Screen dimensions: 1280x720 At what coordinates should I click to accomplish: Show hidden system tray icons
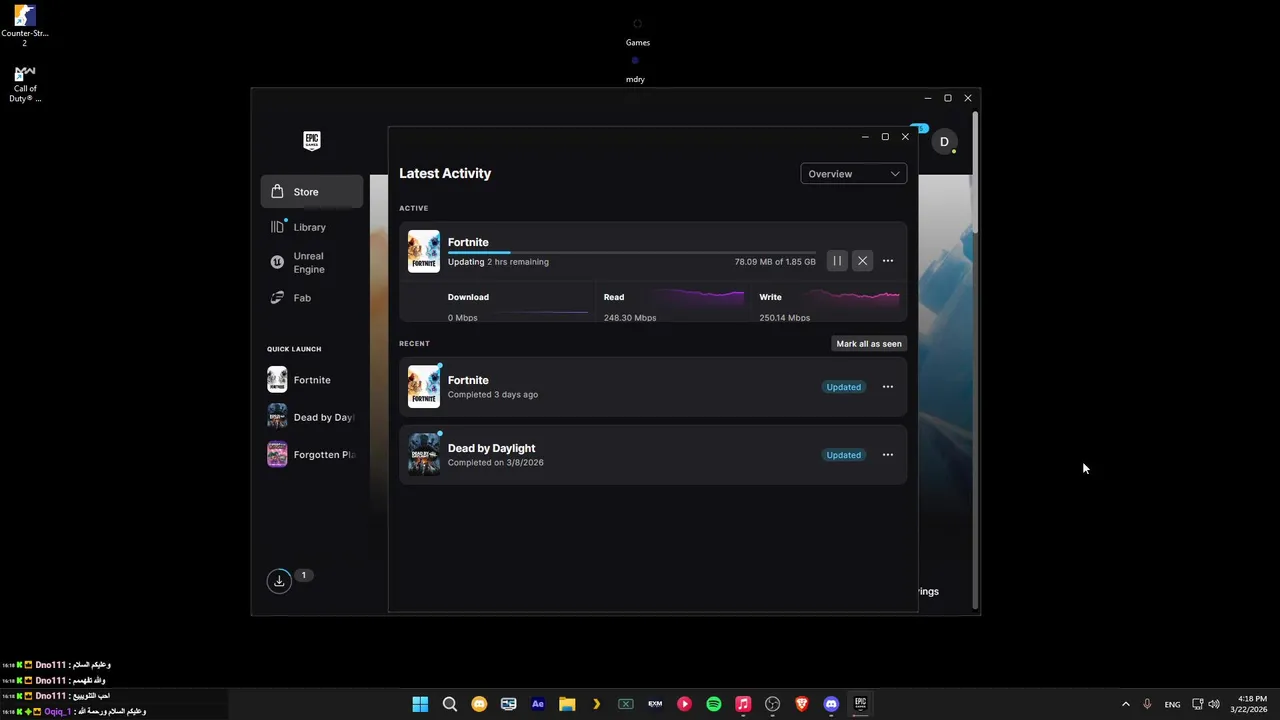(x=1125, y=704)
